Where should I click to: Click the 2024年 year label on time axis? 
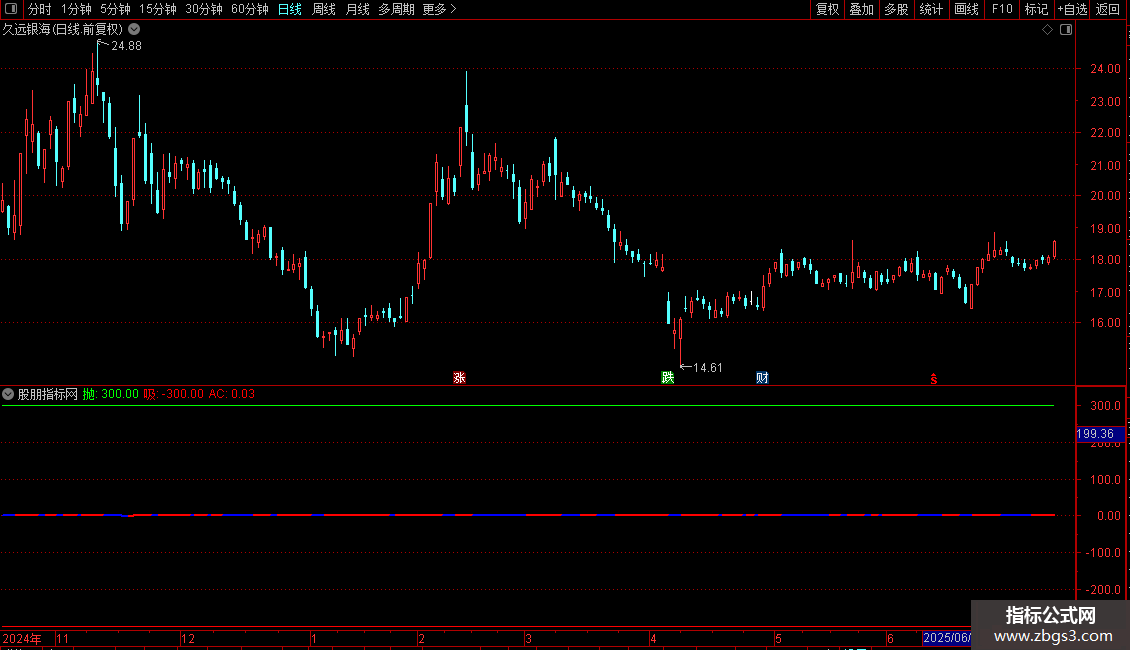pyautogui.click(x=22, y=638)
